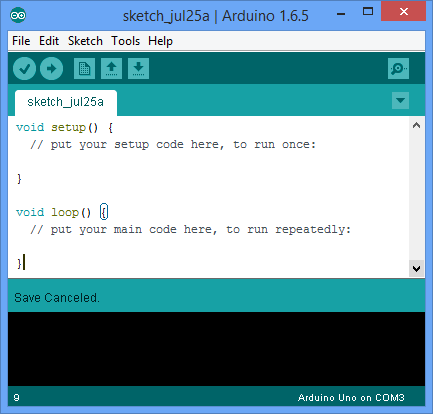Create a new sketch with New icon
Image resolution: width=433 pixels, height=414 pixels.
tap(84, 69)
